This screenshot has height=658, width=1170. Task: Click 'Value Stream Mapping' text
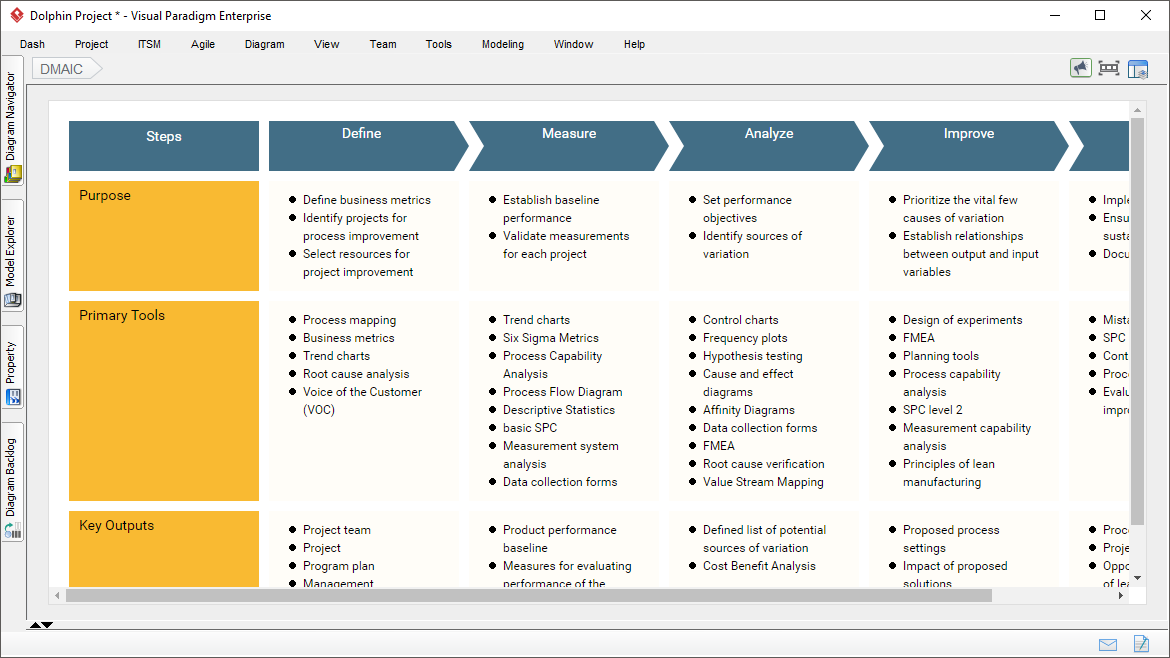click(x=763, y=482)
